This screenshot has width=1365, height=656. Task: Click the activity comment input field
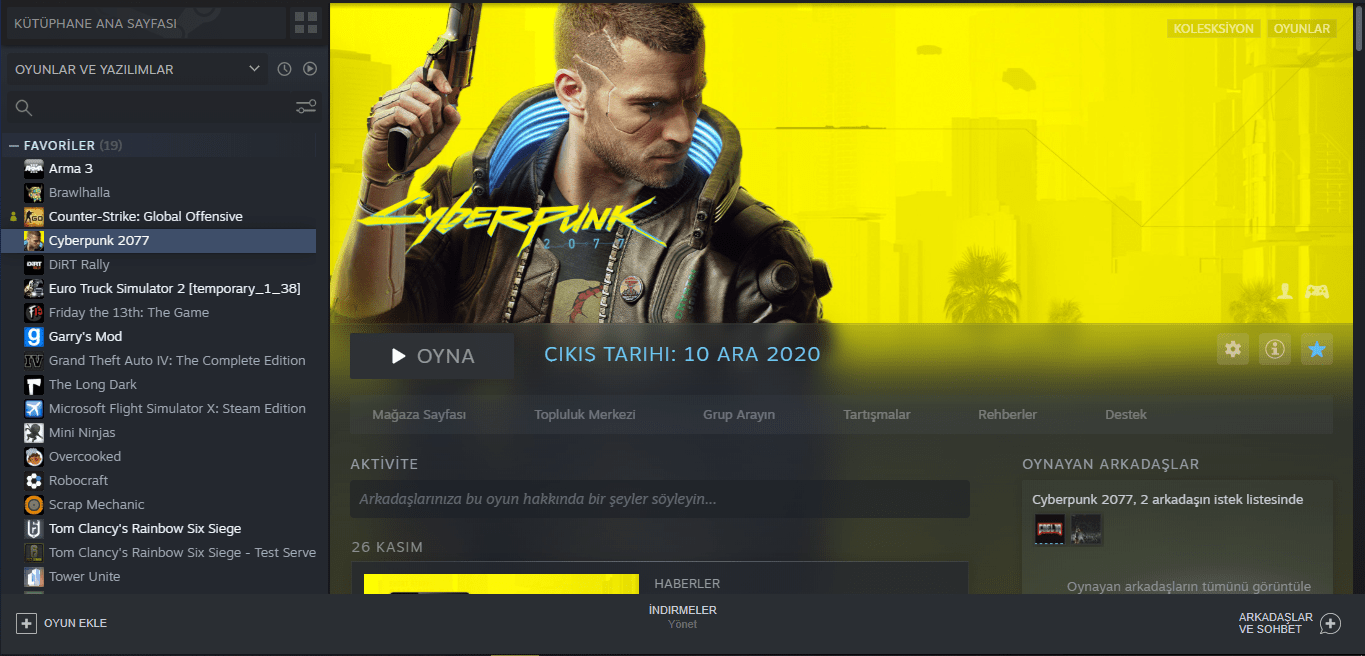(x=660, y=499)
